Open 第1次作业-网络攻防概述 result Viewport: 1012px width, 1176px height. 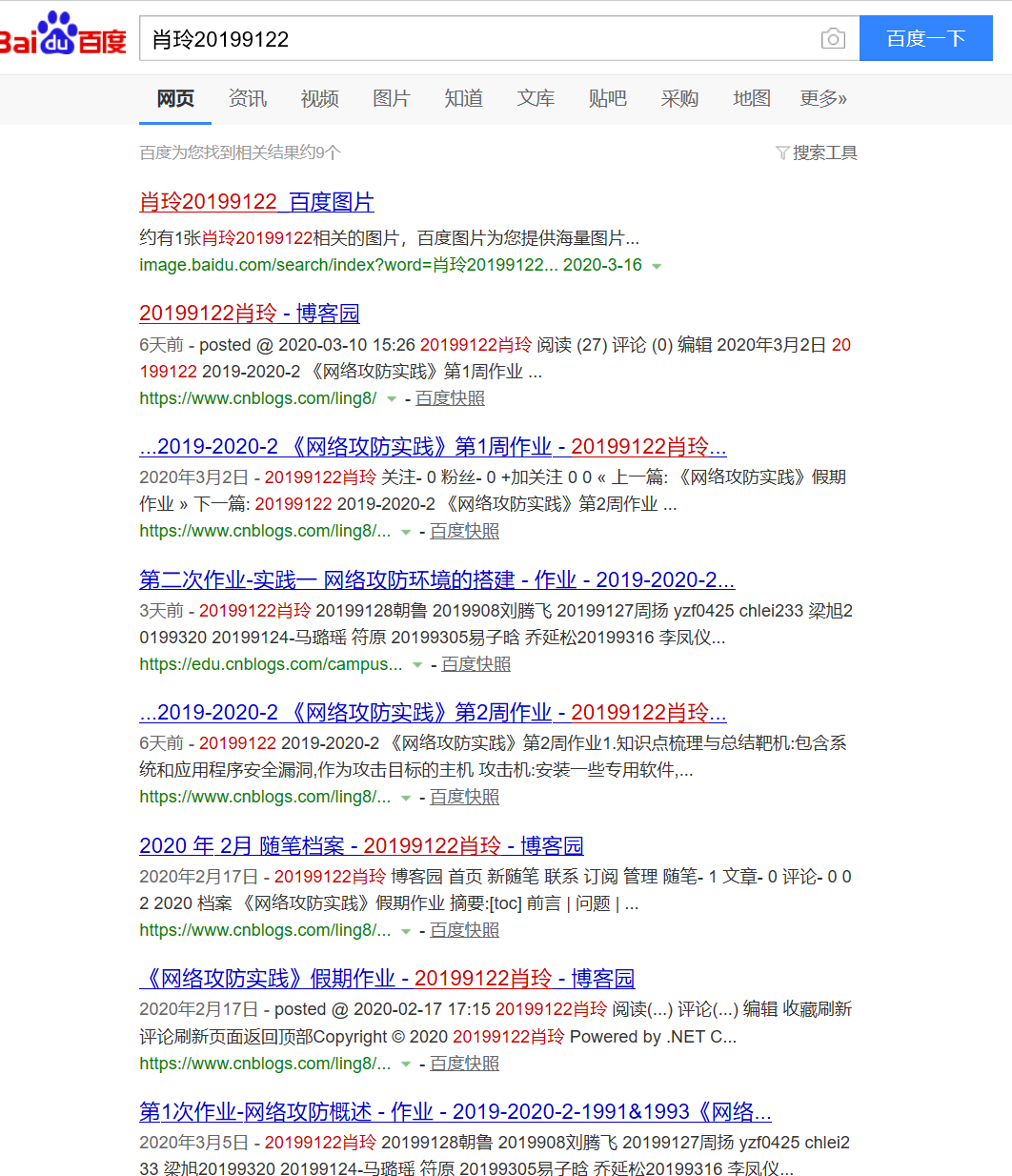coord(455,1112)
